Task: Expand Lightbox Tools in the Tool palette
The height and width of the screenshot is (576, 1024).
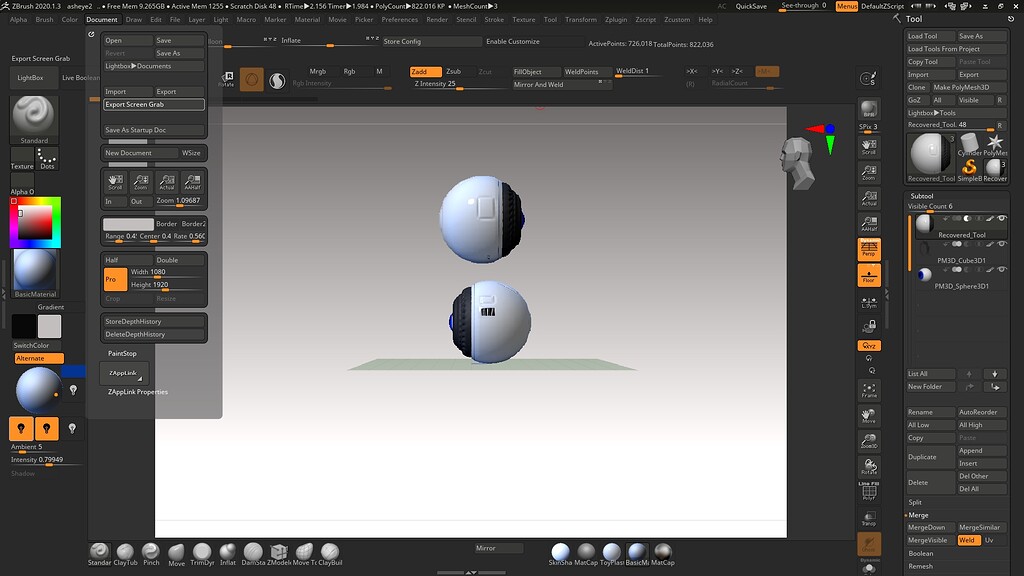Action: 931,113
